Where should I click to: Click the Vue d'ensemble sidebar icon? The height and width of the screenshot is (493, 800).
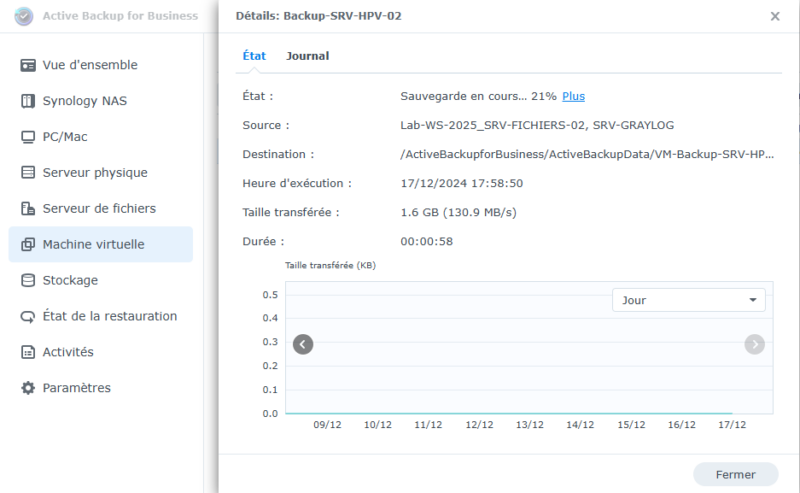(28, 65)
